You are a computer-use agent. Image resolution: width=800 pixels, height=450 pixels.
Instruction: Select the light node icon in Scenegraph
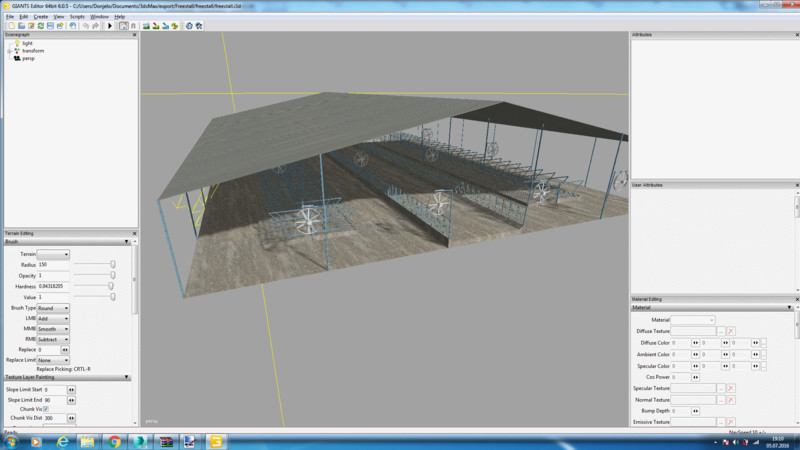click(x=16, y=44)
